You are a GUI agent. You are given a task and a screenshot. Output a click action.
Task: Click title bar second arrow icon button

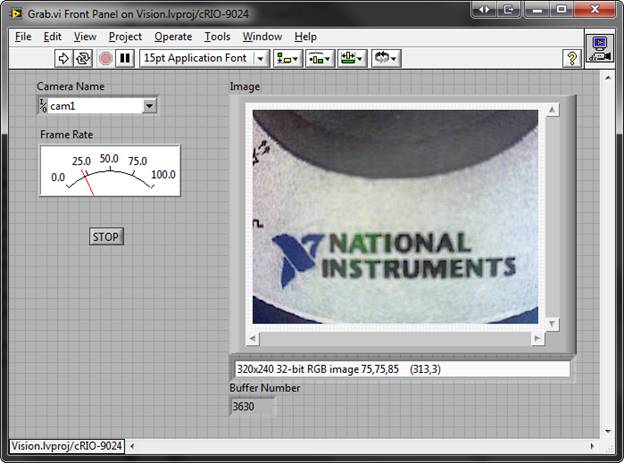point(509,10)
